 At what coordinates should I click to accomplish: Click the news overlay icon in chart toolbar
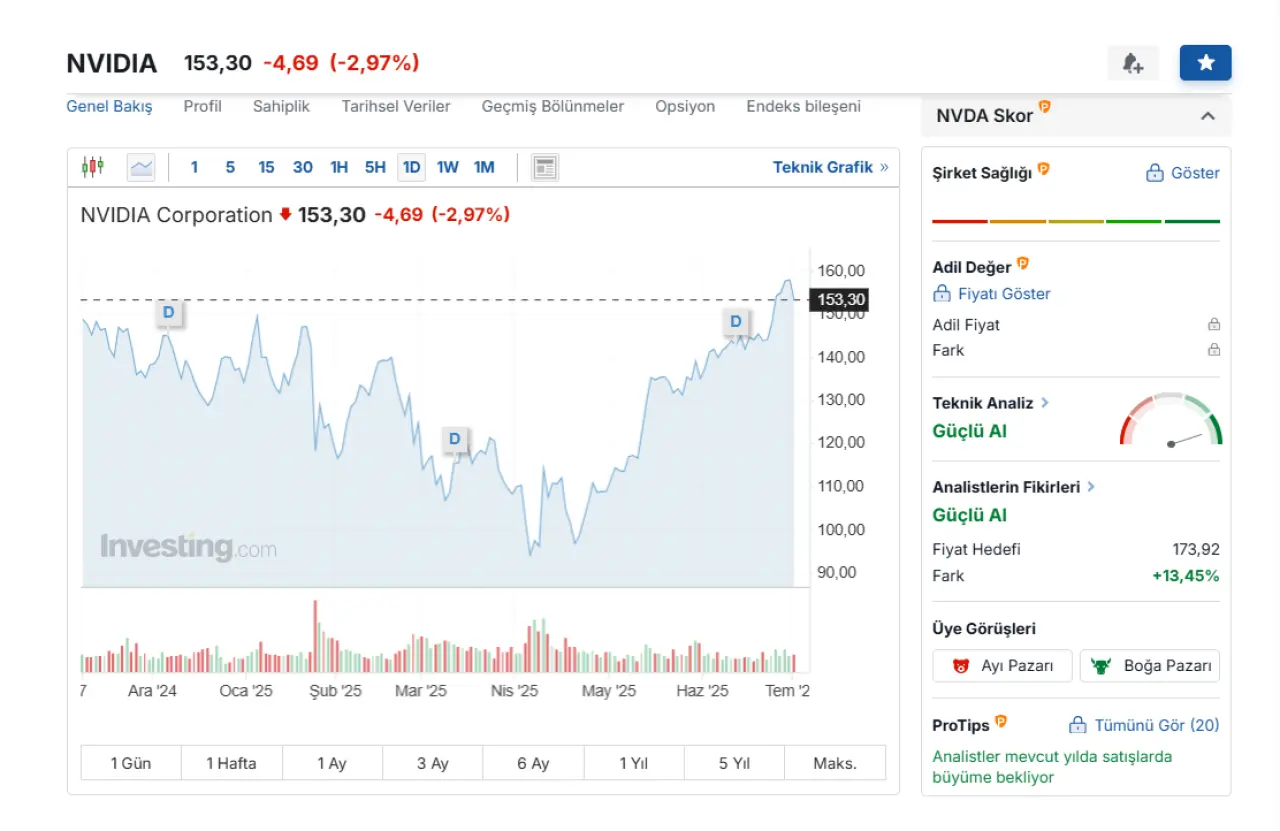(x=544, y=167)
